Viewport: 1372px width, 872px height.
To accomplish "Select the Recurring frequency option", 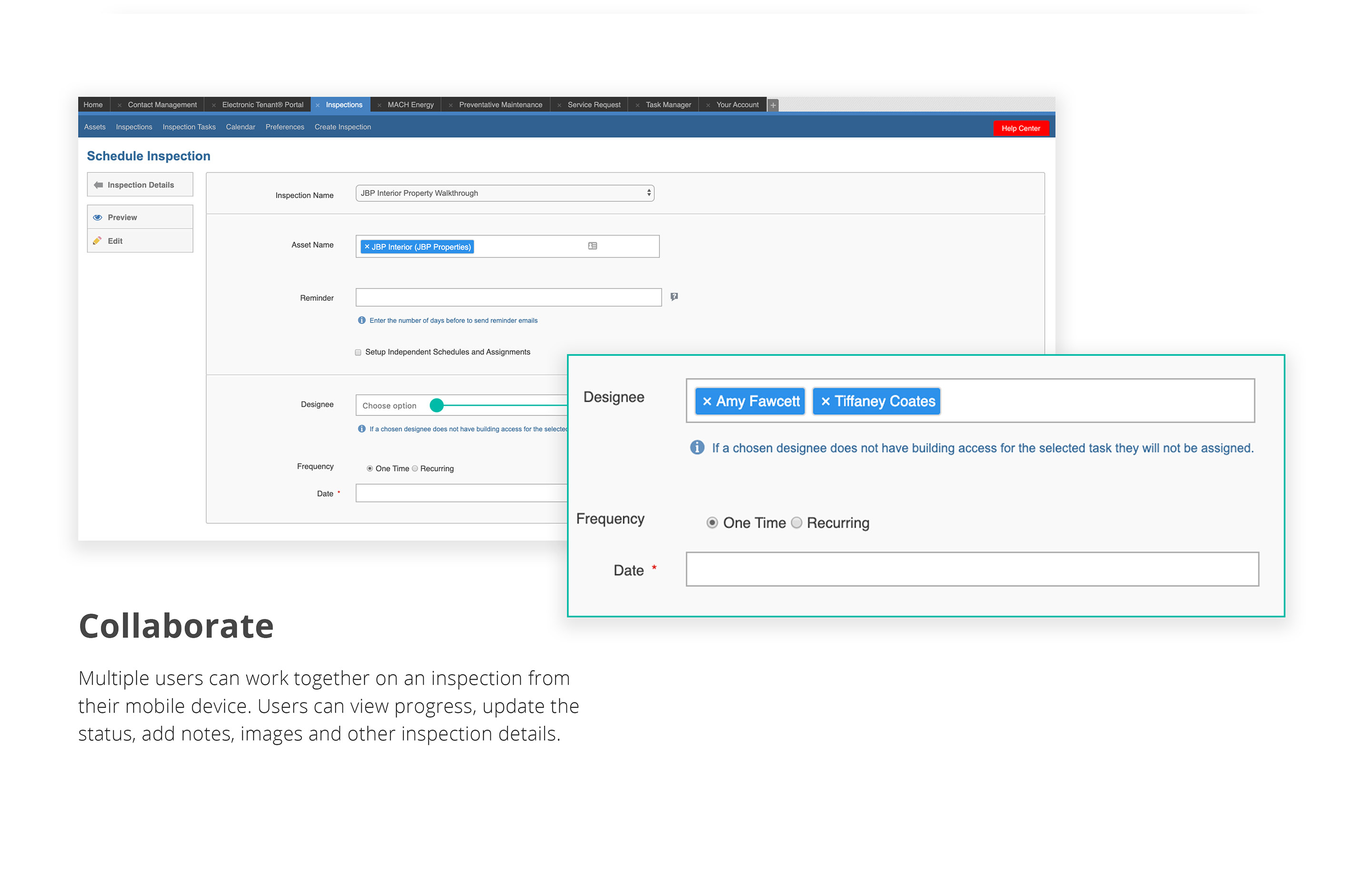I will 798,523.
